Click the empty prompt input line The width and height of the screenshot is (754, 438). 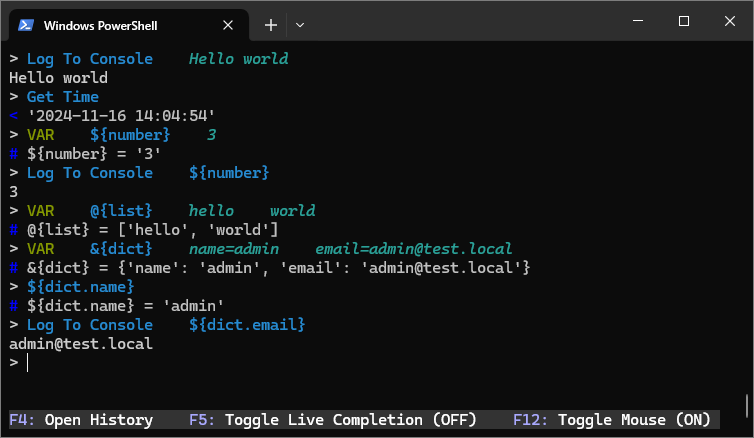point(375,363)
